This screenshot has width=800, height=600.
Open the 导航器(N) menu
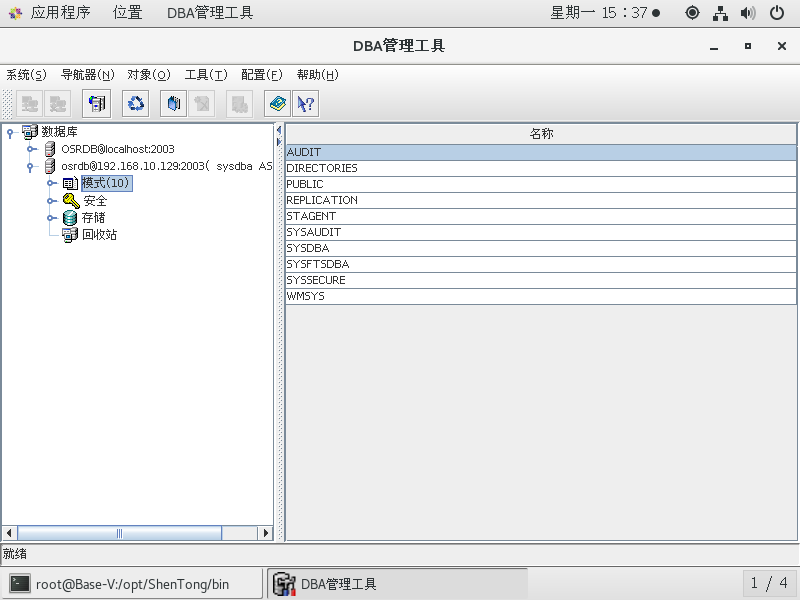pyautogui.click(x=88, y=75)
